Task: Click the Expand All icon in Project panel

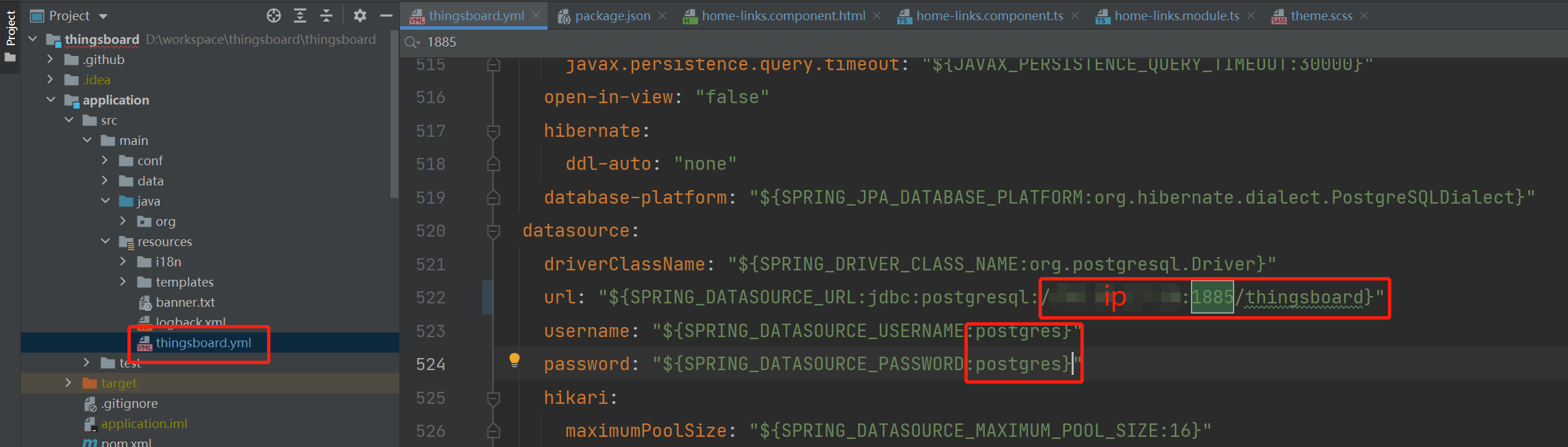Action: click(300, 16)
